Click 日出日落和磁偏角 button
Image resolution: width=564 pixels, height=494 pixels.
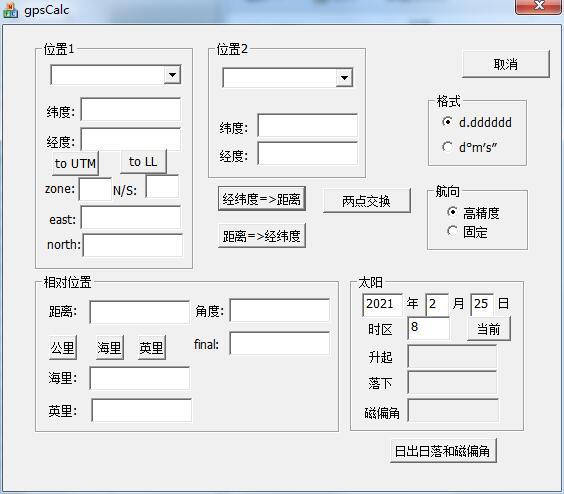pyautogui.click(x=443, y=450)
